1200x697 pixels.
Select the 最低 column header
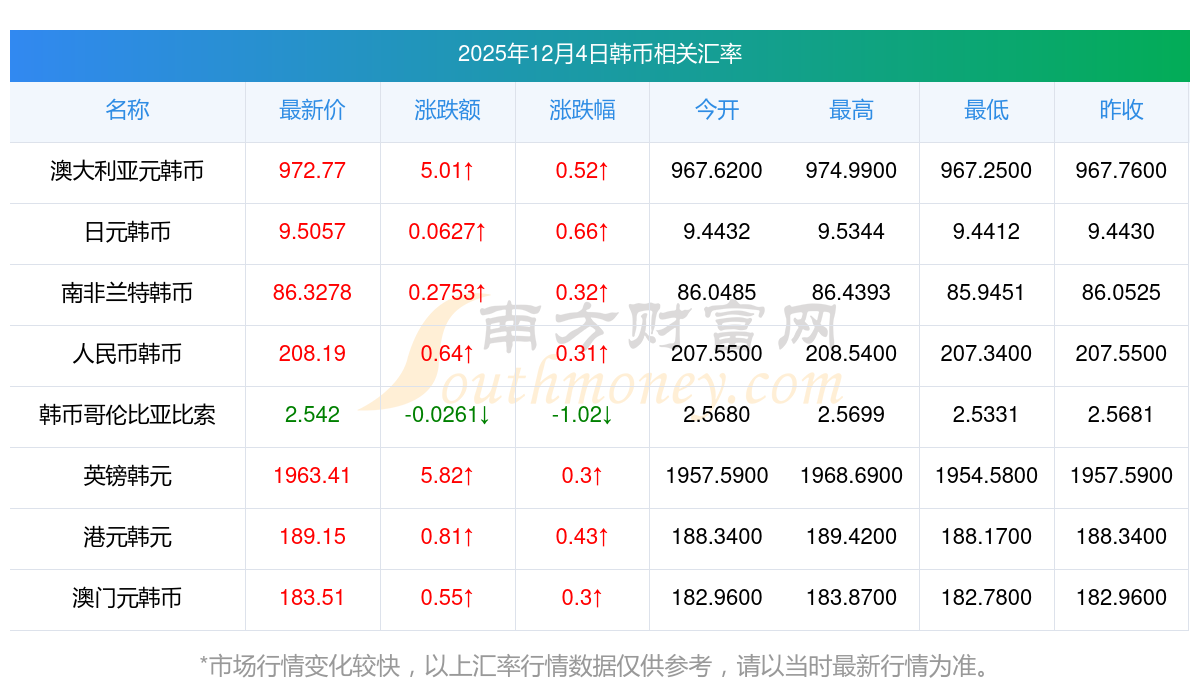click(986, 110)
